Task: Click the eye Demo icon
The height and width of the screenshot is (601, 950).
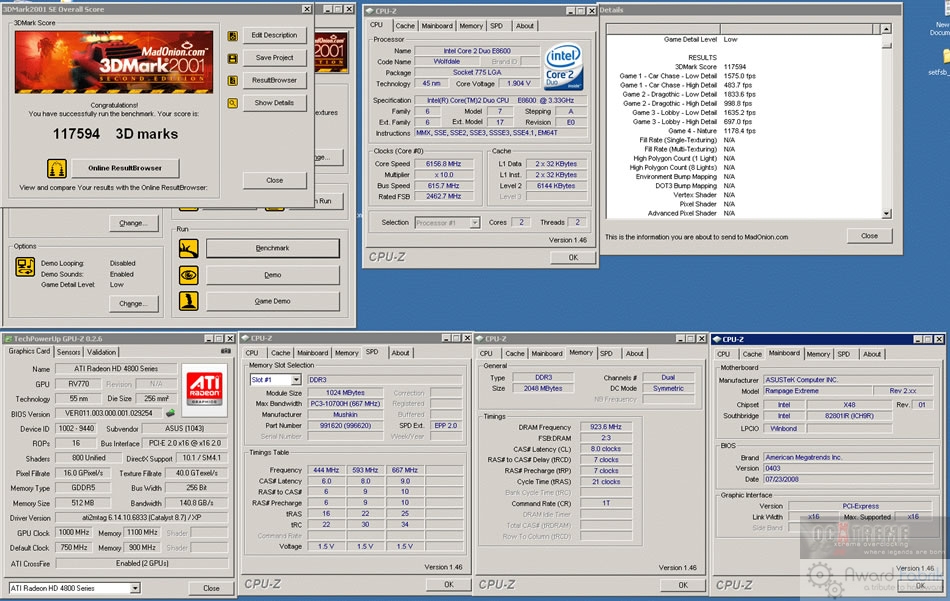Action: pos(188,275)
